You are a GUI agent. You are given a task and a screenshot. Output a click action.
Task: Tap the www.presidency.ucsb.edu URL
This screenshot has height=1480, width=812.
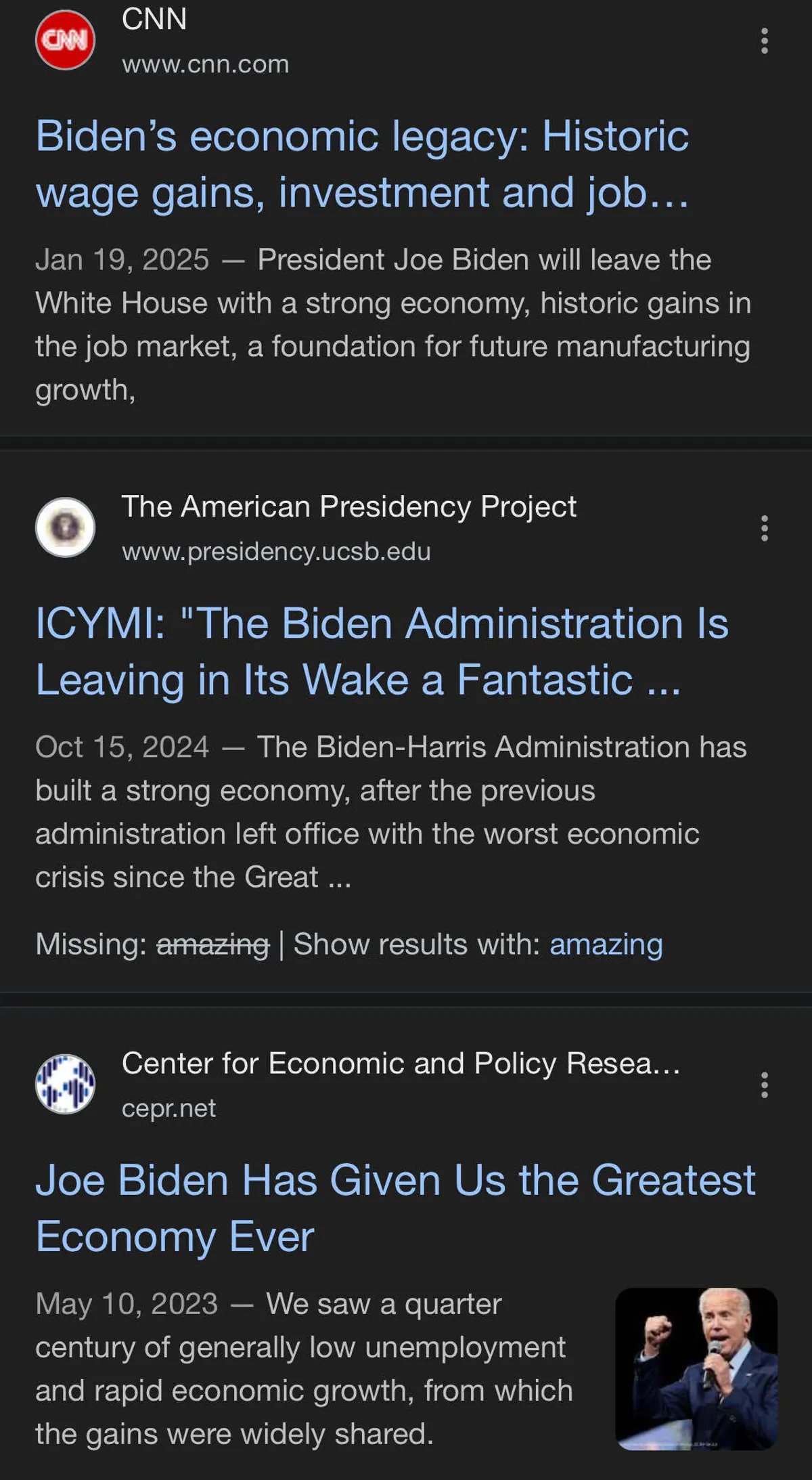pos(276,551)
